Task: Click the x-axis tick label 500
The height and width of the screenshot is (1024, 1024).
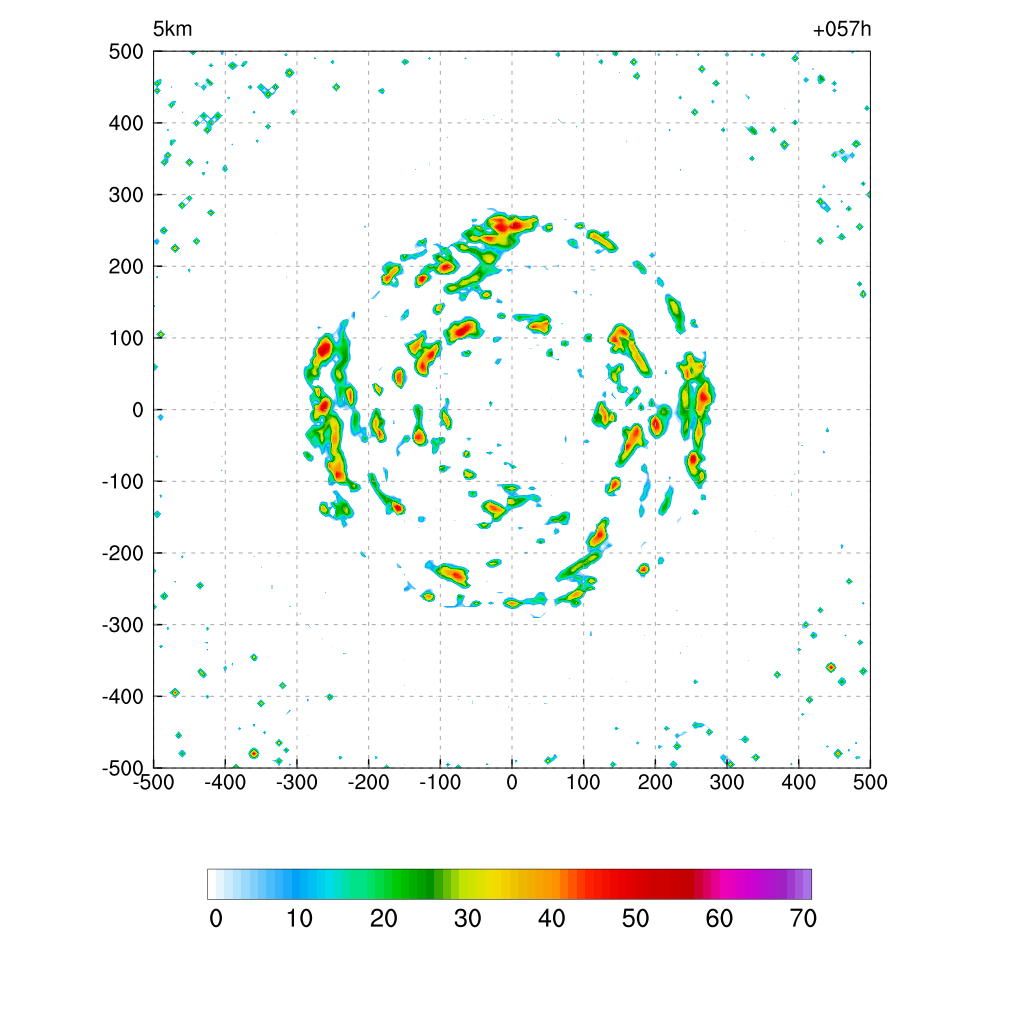Action: 870,782
